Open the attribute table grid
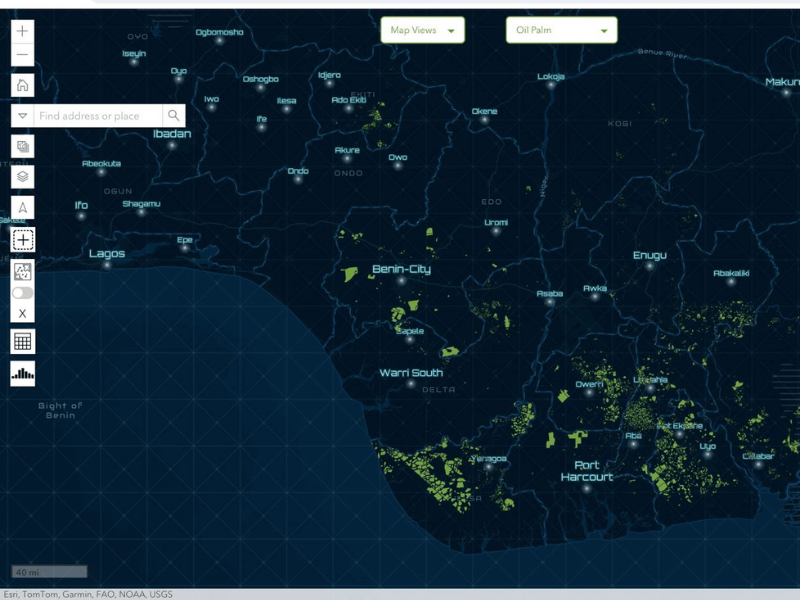The width and height of the screenshot is (800, 600). 22,342
